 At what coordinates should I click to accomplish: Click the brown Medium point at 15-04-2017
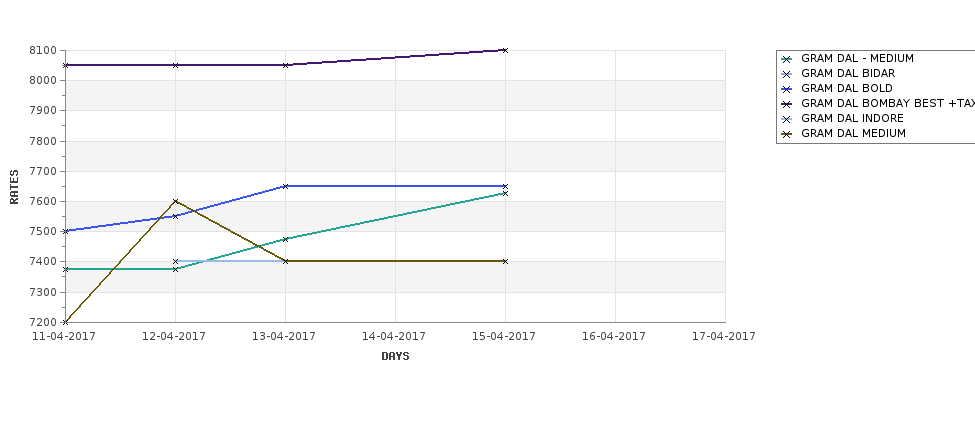pyautogui.click(x=505, y=262)
